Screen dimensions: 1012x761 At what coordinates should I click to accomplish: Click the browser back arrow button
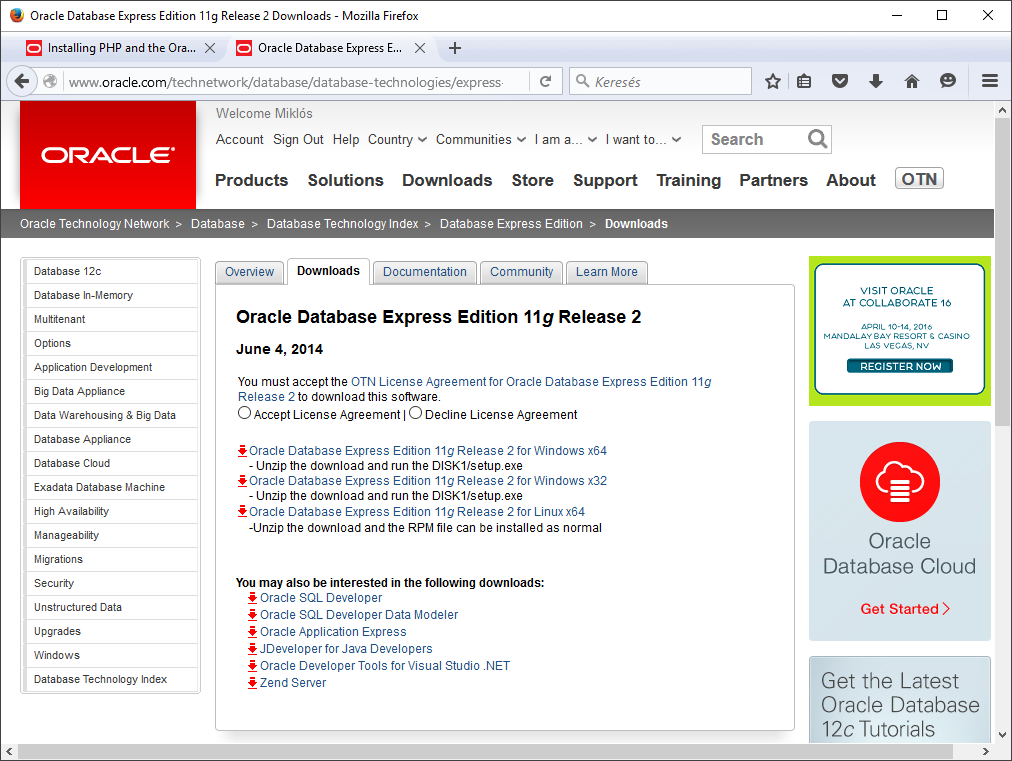[21, 81]
